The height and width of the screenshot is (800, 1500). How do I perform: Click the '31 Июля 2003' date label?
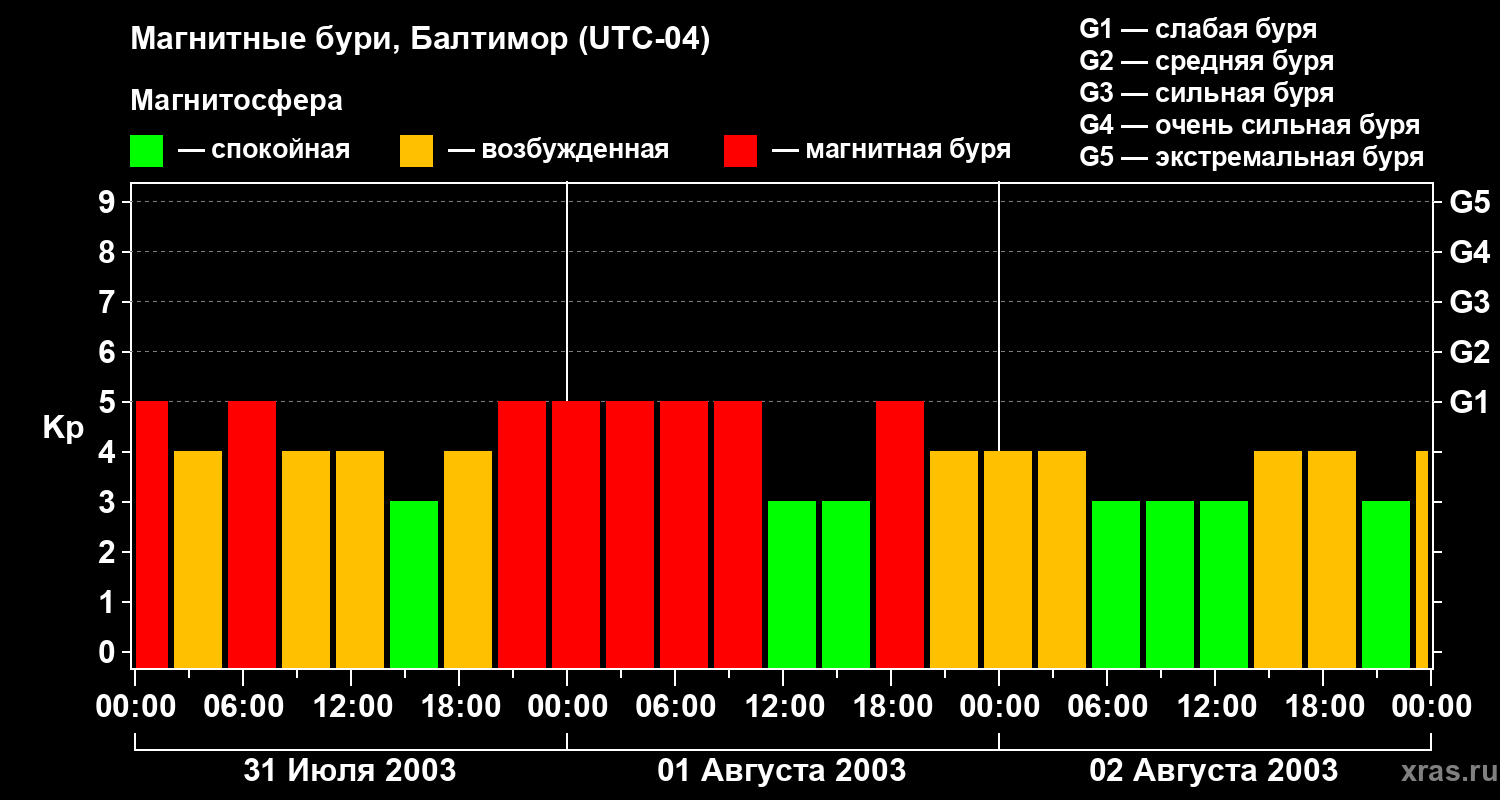point(350,771)
